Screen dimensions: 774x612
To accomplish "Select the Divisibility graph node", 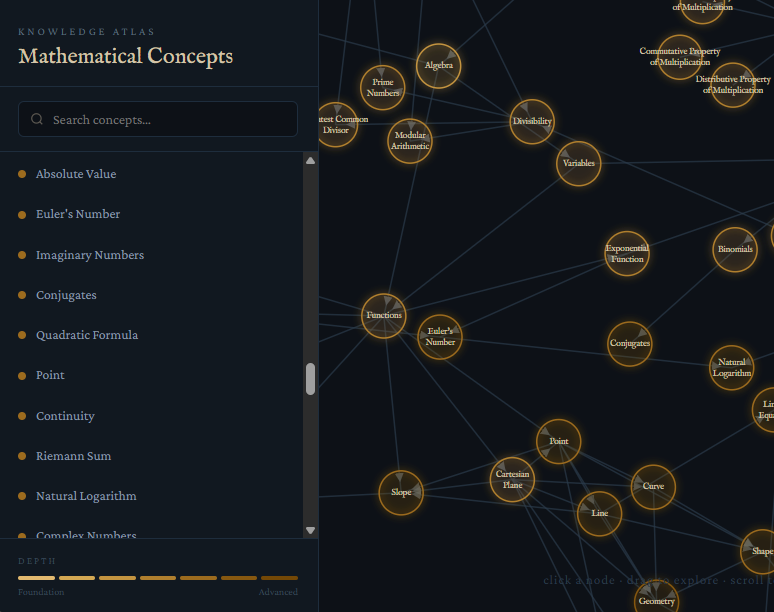I will pos(532,121).
